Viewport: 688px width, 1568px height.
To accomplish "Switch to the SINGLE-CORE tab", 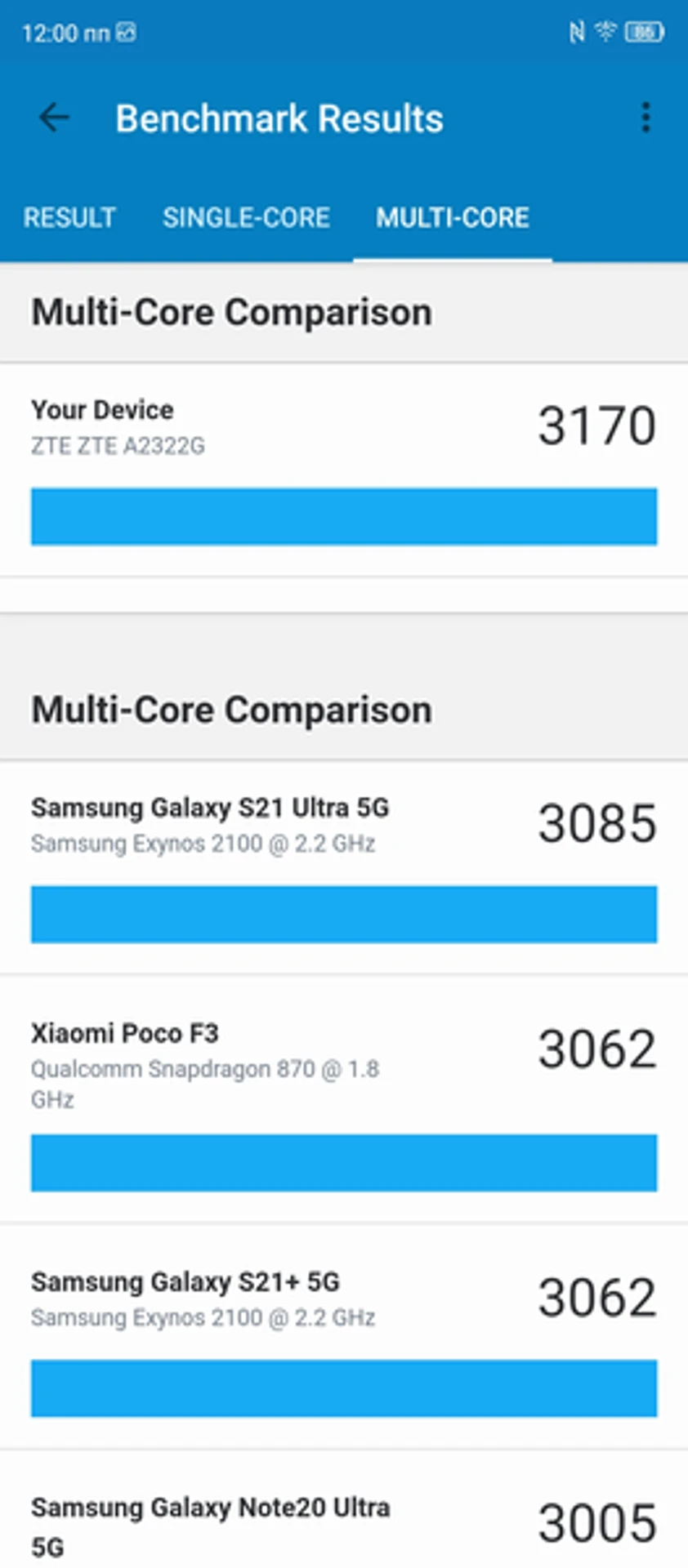I will pyautogui.click(x=246, y=218).
